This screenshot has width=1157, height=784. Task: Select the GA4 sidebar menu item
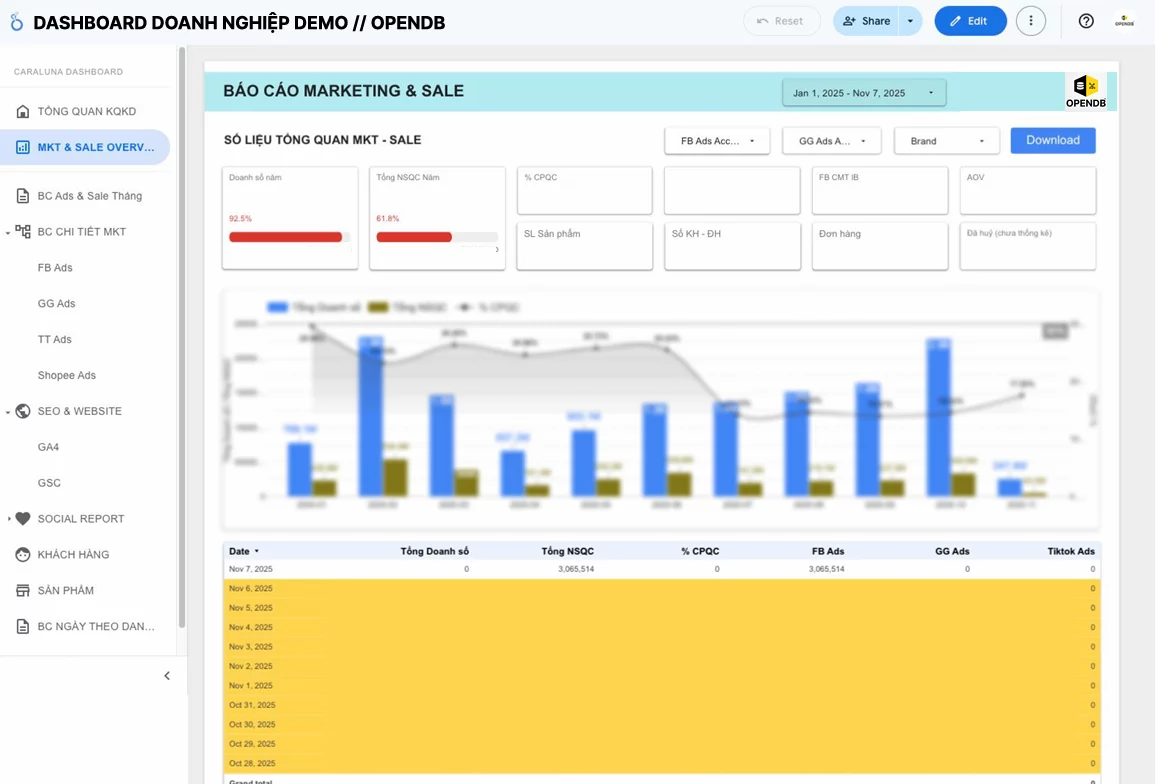[x=48, y=447]
